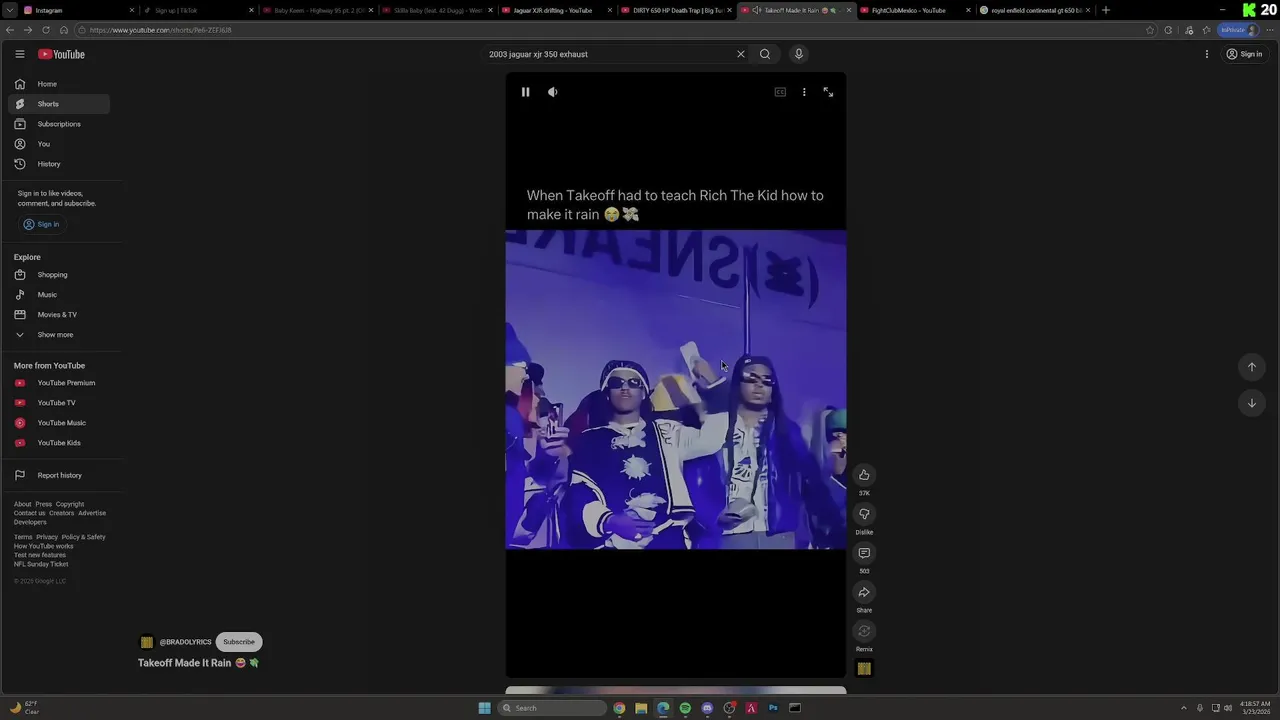Viewport: 1280px width, 720px height.
Task: Open the comments on the Short
Action: click(864, 553)
